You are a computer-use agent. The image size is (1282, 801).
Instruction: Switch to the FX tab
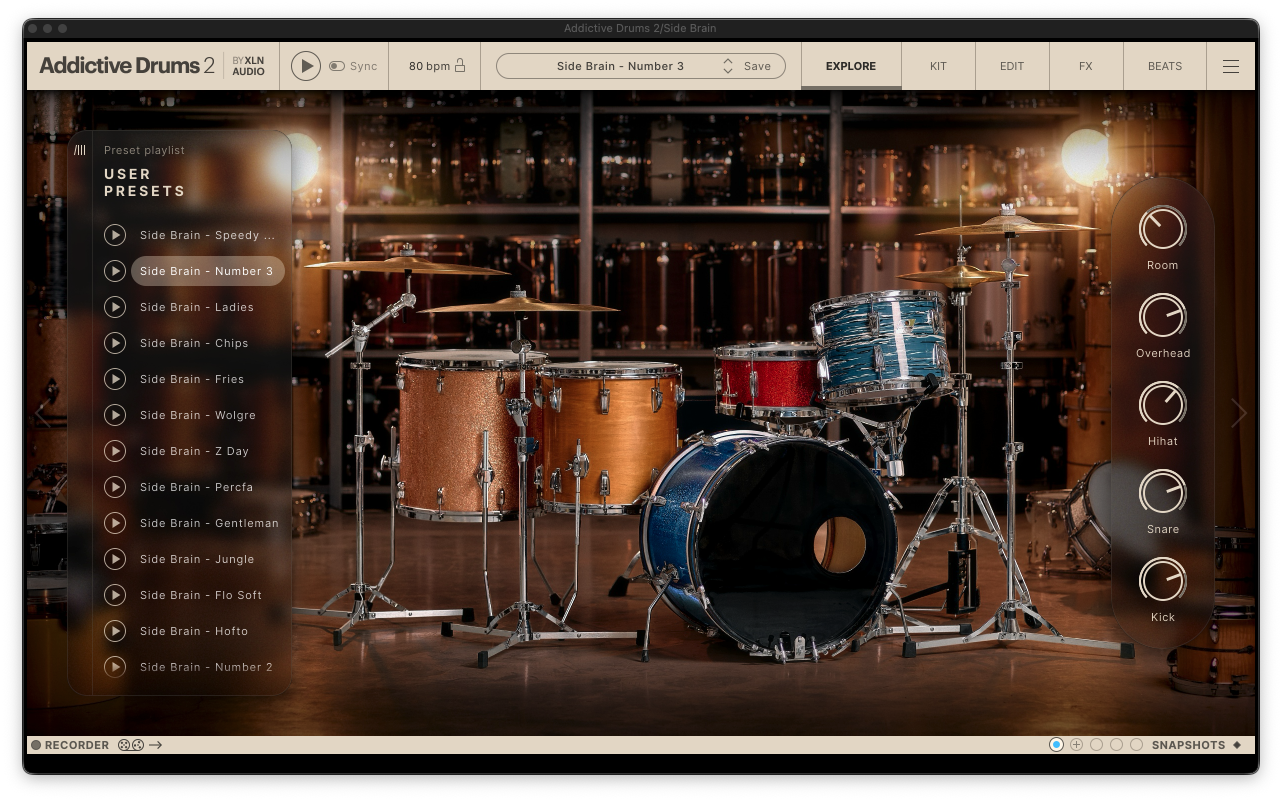pos(1086,66)
